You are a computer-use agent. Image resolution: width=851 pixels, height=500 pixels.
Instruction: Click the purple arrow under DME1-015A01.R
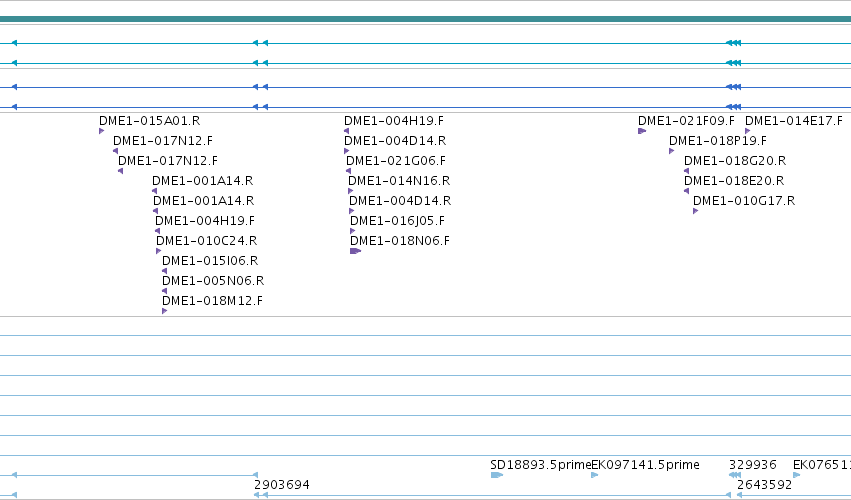101,131
